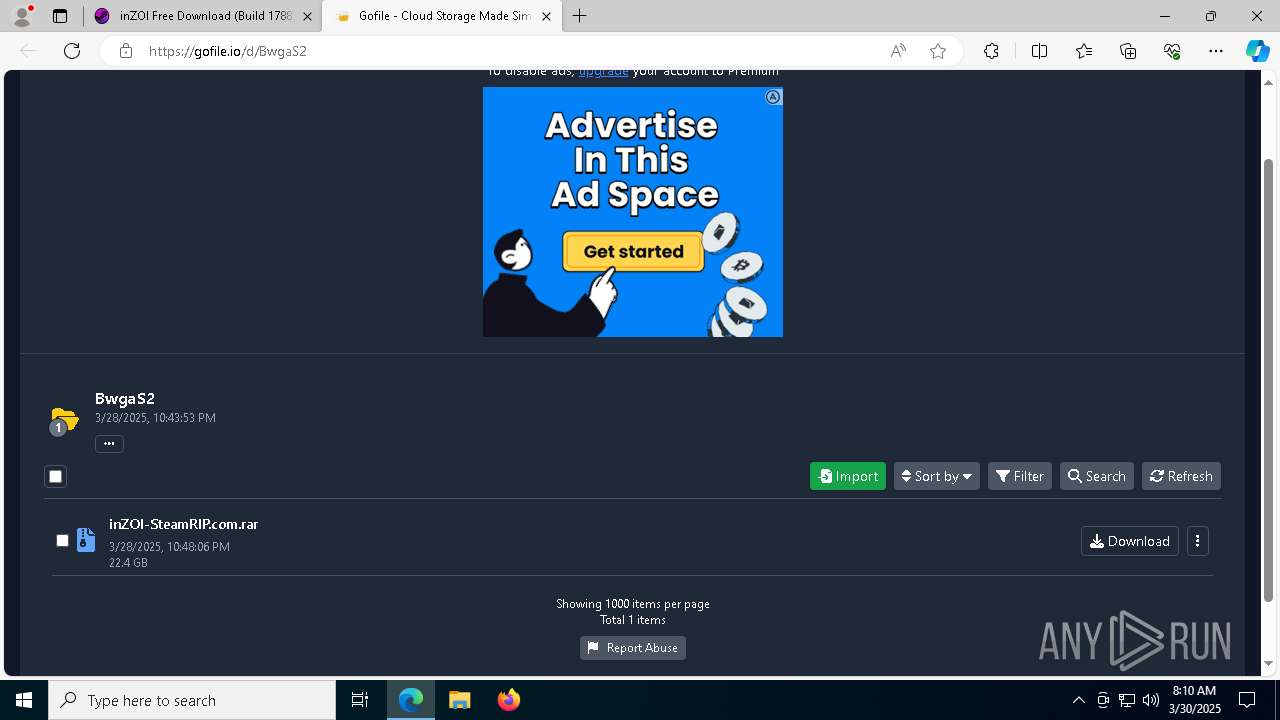Open Browser essentials heart icon
The height and width of the screenshot is (720, 1280).
pyautogui.click(x=1172, y=51)
